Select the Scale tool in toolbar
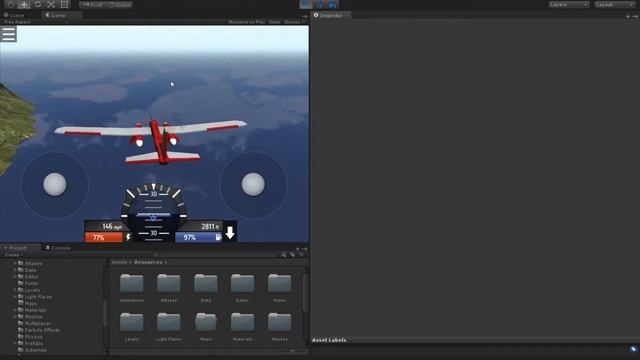The height and width of the screenshot is (360, 640). point(51,4)
